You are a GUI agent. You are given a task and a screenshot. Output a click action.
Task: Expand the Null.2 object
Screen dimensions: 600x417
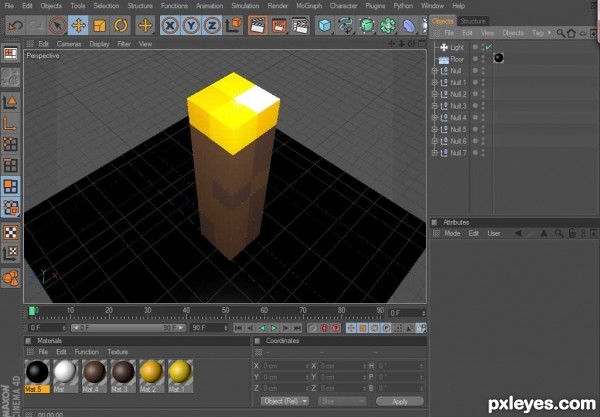point(434,94)
